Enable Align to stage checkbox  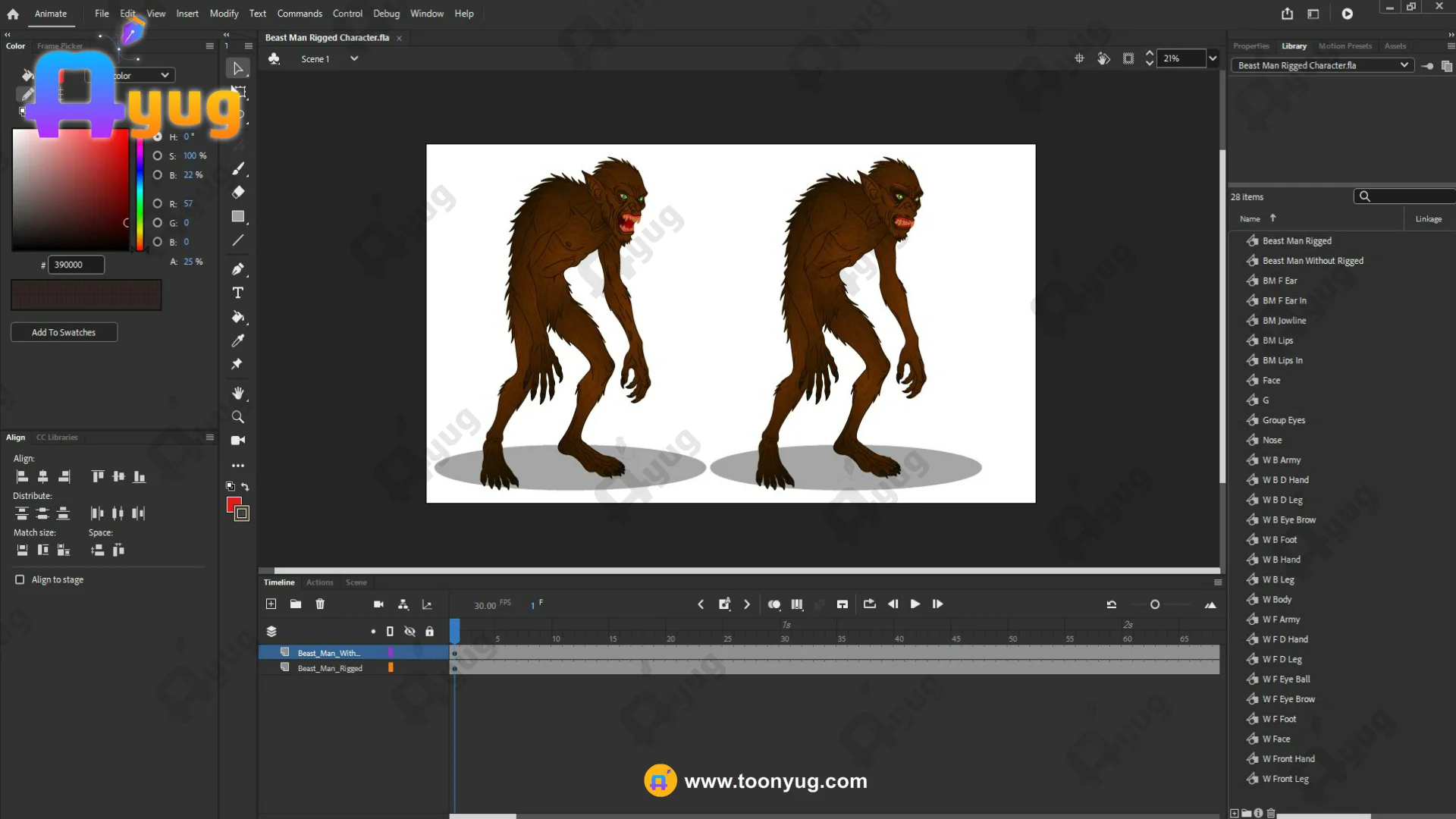pos(20,579)
